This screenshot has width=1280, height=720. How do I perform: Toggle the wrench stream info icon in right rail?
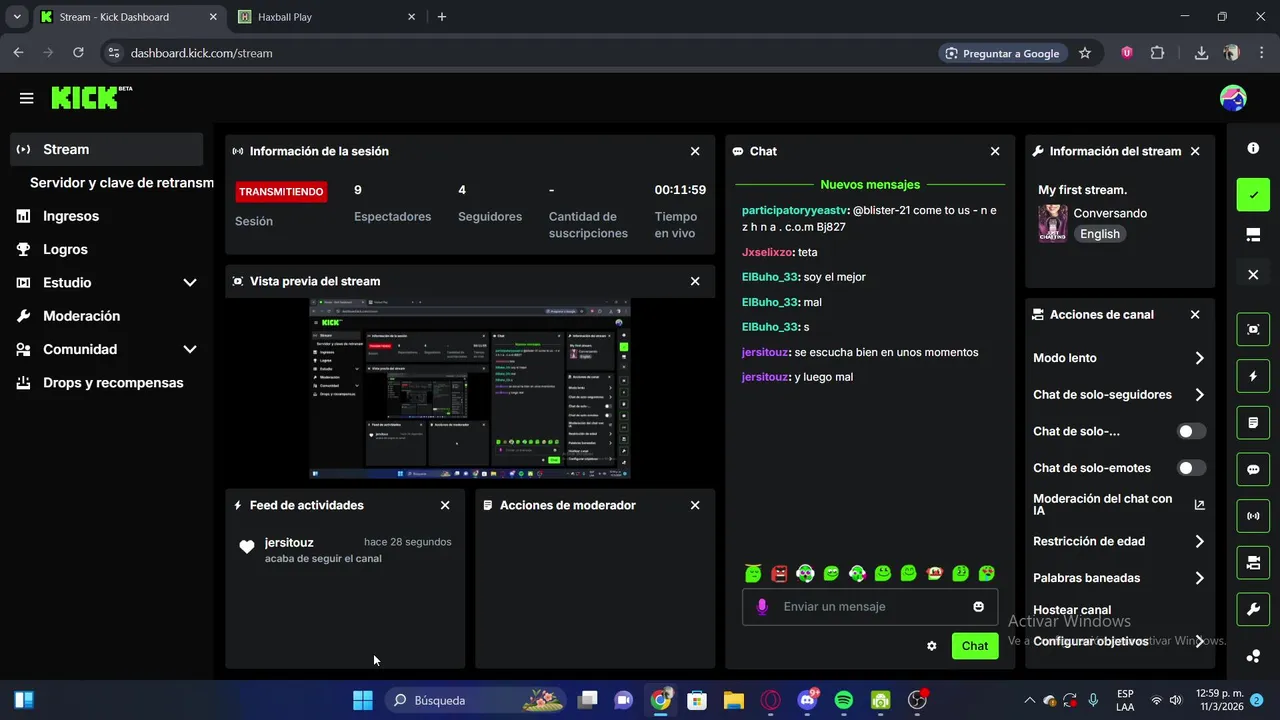coord(1253,609)
